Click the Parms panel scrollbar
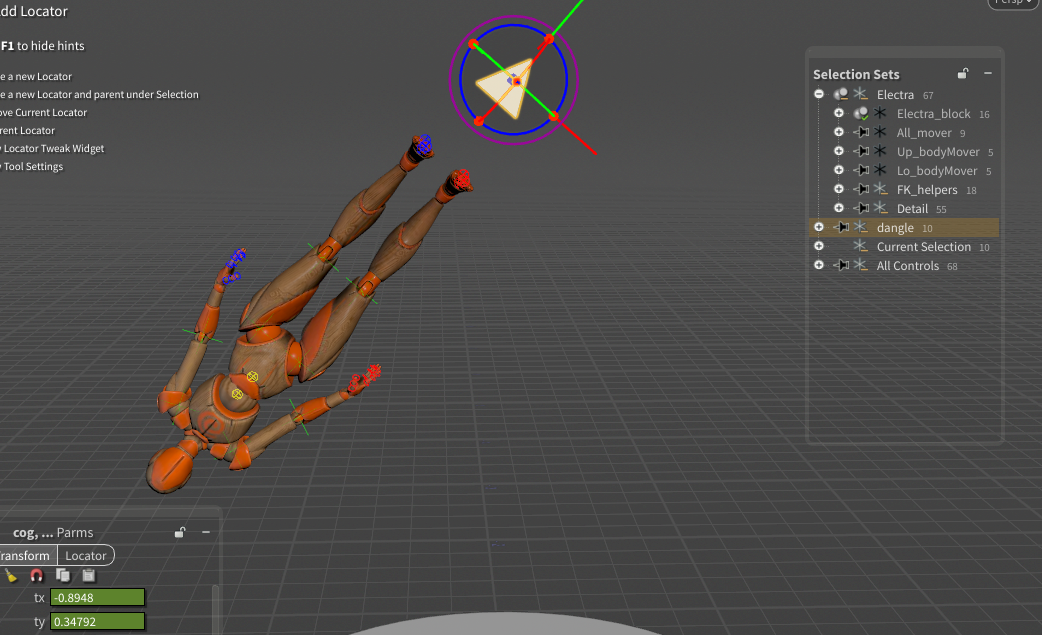 click(215, 609)
